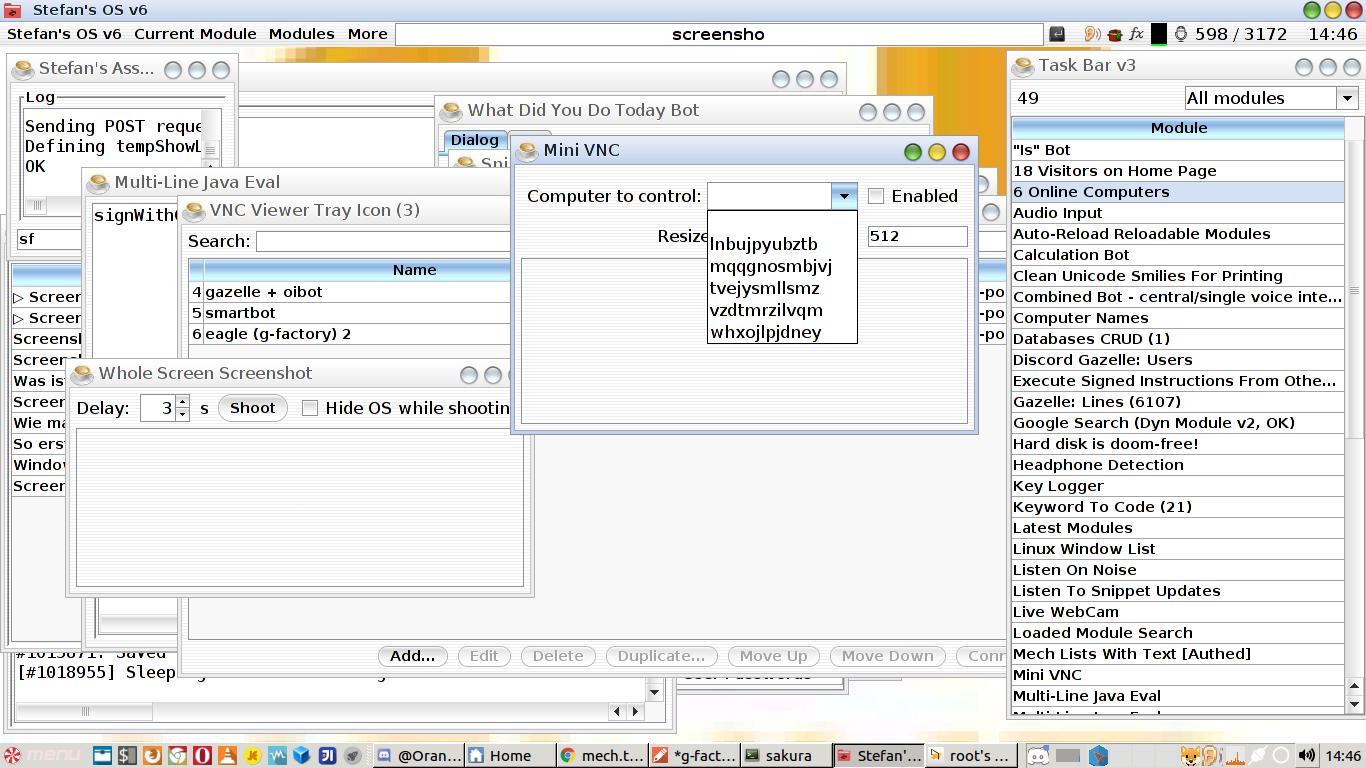
Task: Choose whxojlpjdney in the computer list
Action: click(765, 332)
